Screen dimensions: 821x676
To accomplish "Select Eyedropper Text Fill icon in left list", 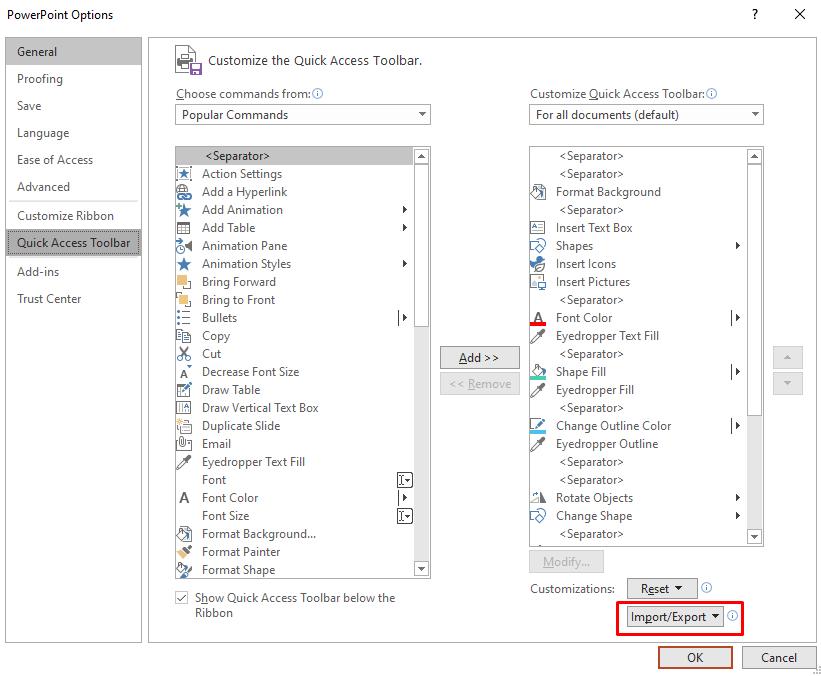I will tap(184, 462).
